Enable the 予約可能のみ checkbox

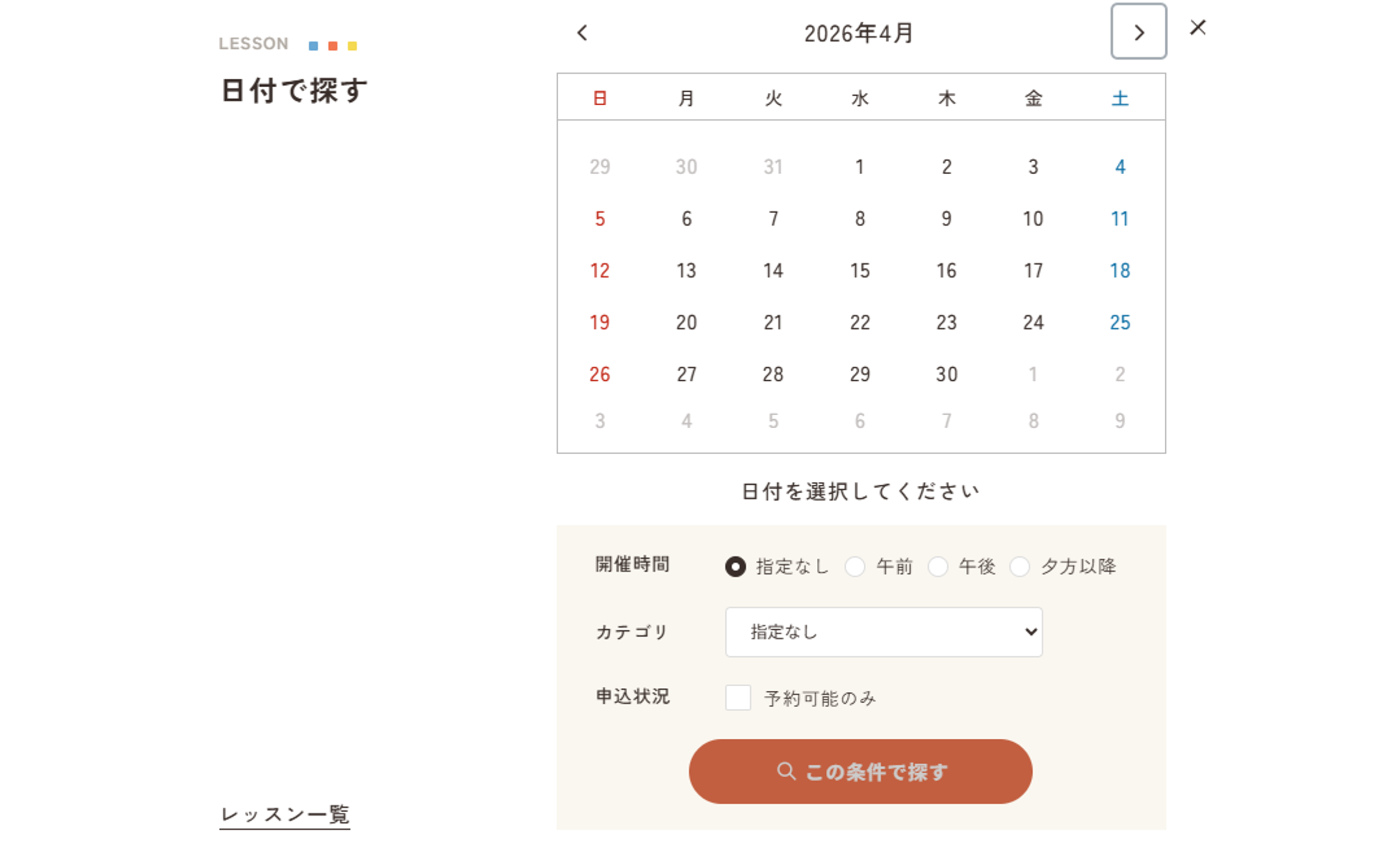point(738,698)
